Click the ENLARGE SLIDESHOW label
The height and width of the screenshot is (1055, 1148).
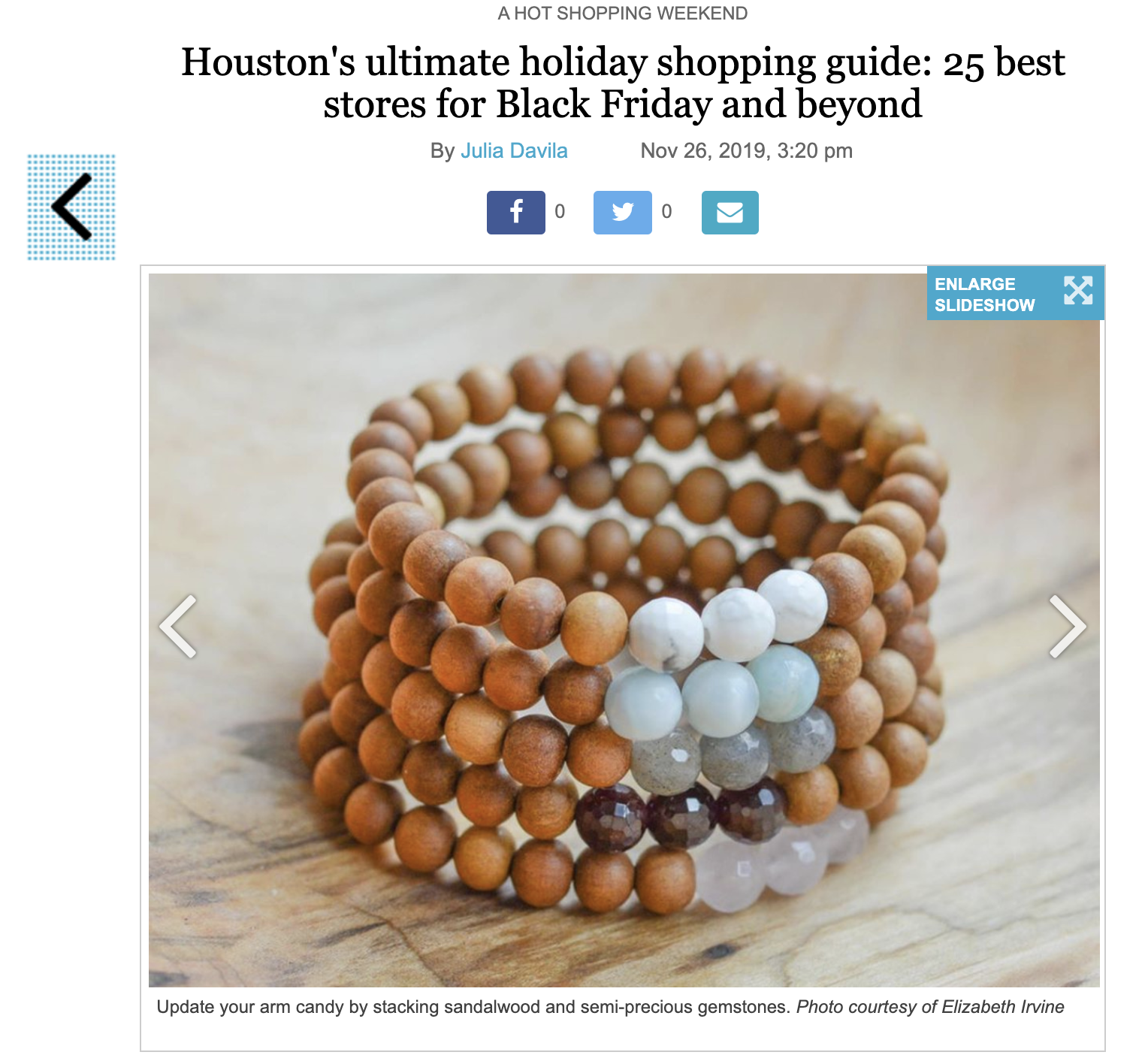985,295
